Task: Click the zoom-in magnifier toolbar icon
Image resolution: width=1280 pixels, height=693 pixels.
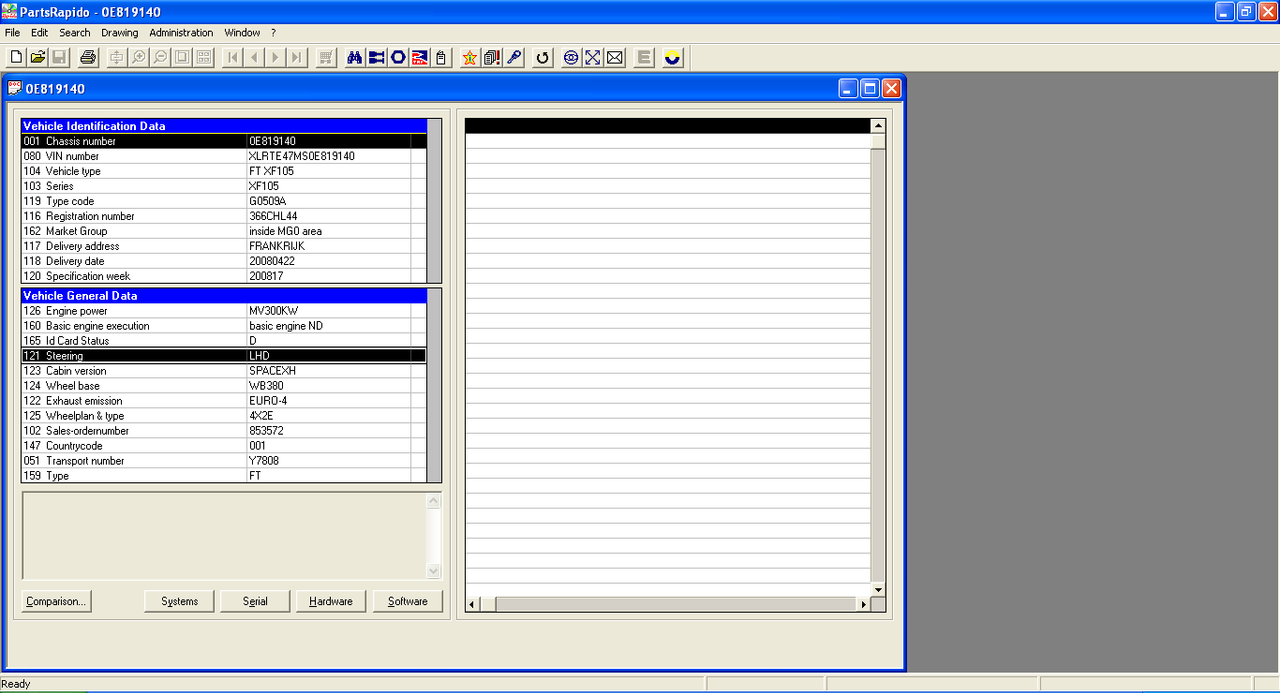Action: pos(139,58)
